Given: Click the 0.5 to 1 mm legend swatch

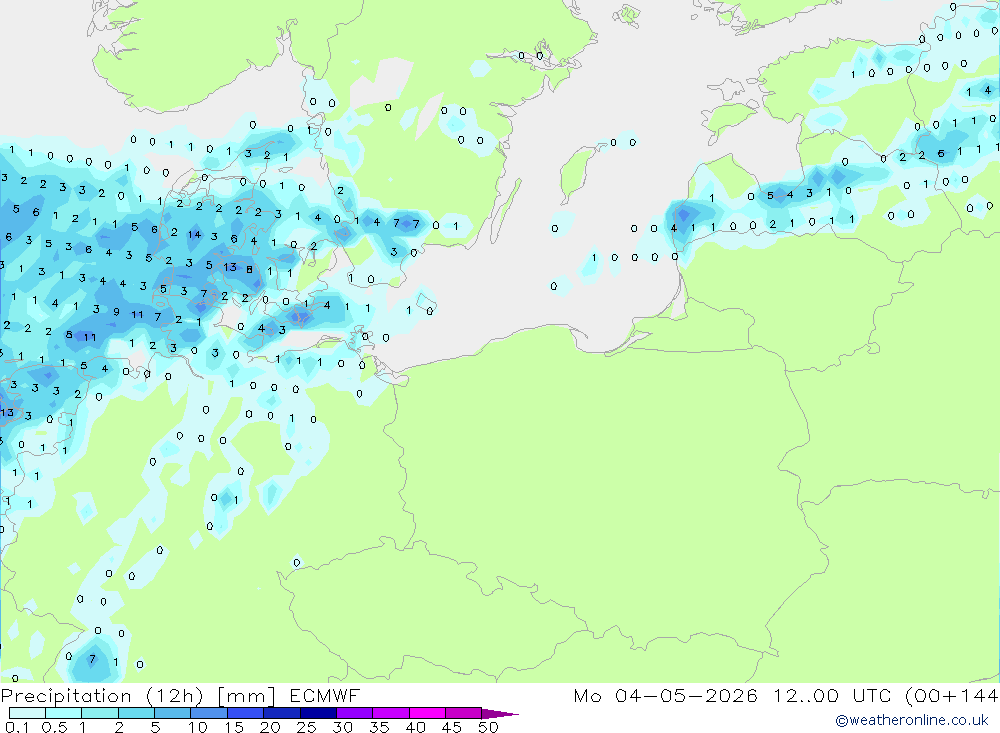Looking at the screenshot, I should pyautogui.click(x=64, y=713).
